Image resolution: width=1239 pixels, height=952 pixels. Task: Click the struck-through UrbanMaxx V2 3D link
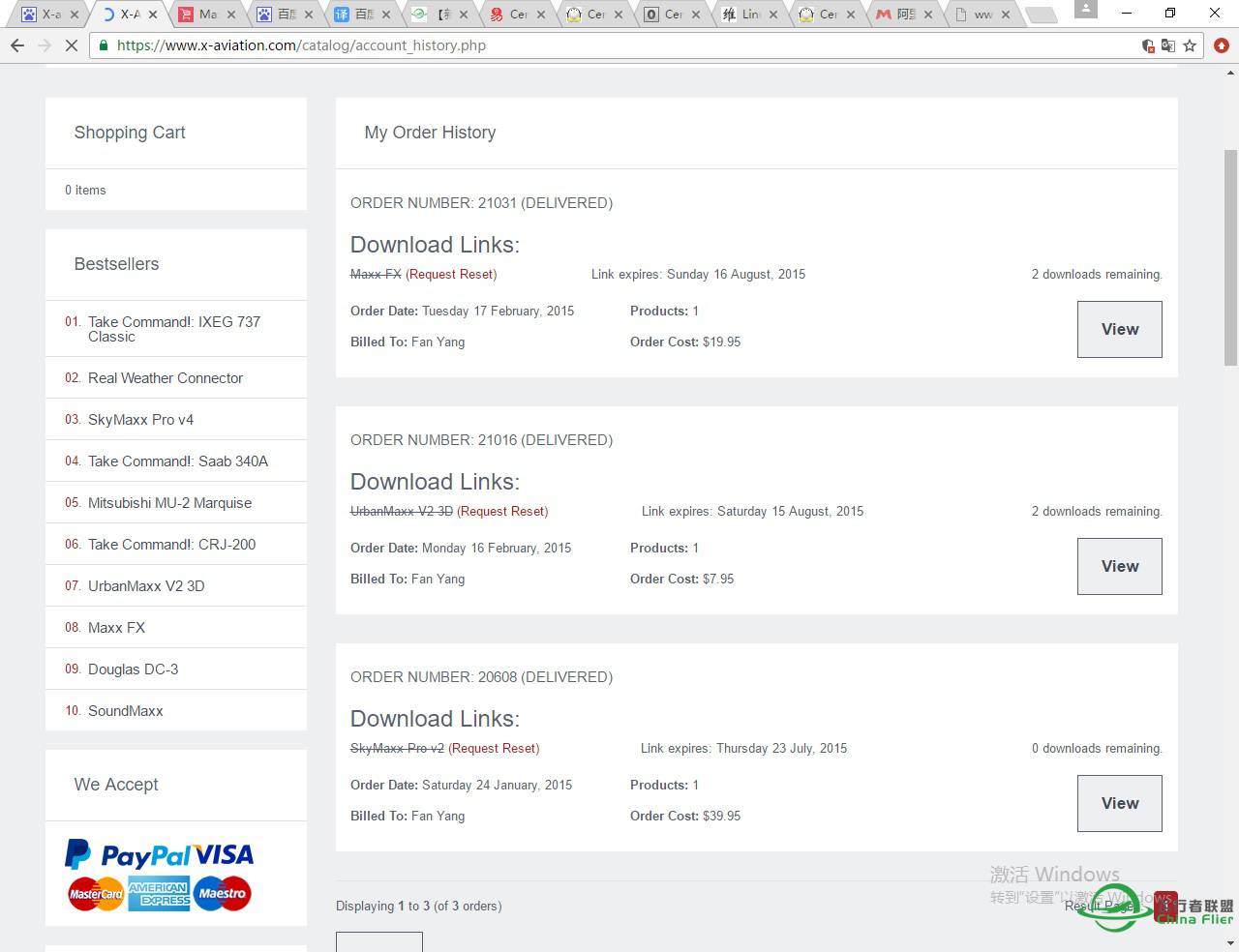[402, 511]
